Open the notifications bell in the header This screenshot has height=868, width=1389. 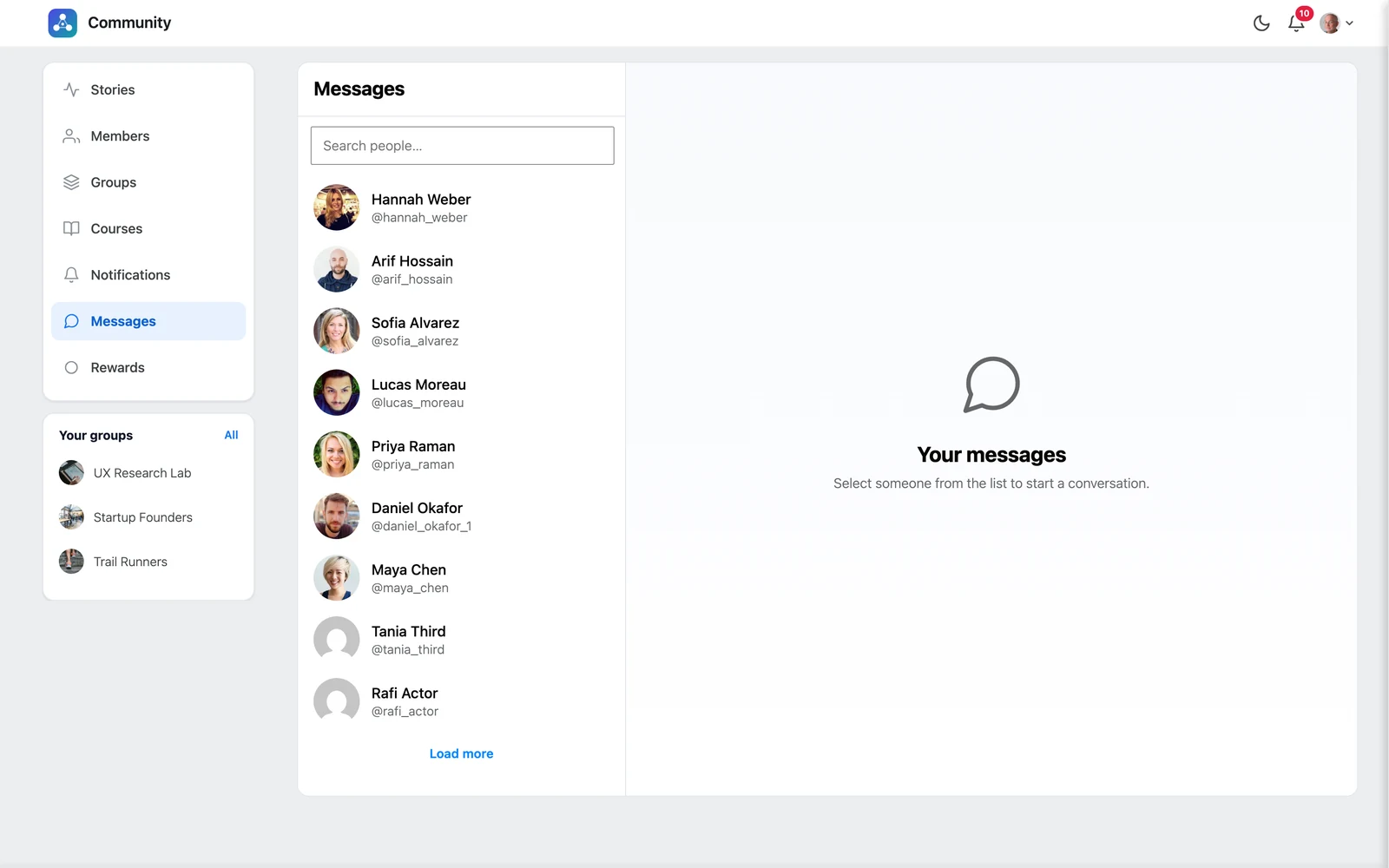click(1296, 23)
